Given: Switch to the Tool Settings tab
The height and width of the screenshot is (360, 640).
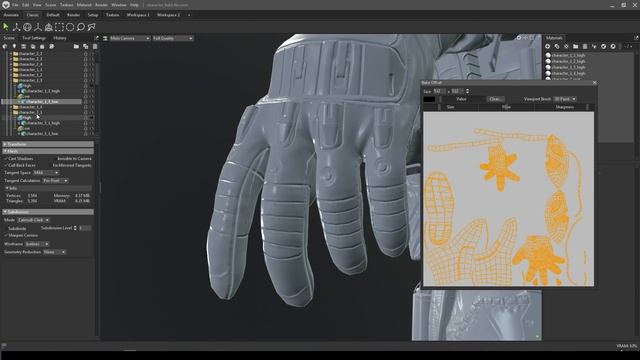Looking at the screenshot, I should point(34,38).
